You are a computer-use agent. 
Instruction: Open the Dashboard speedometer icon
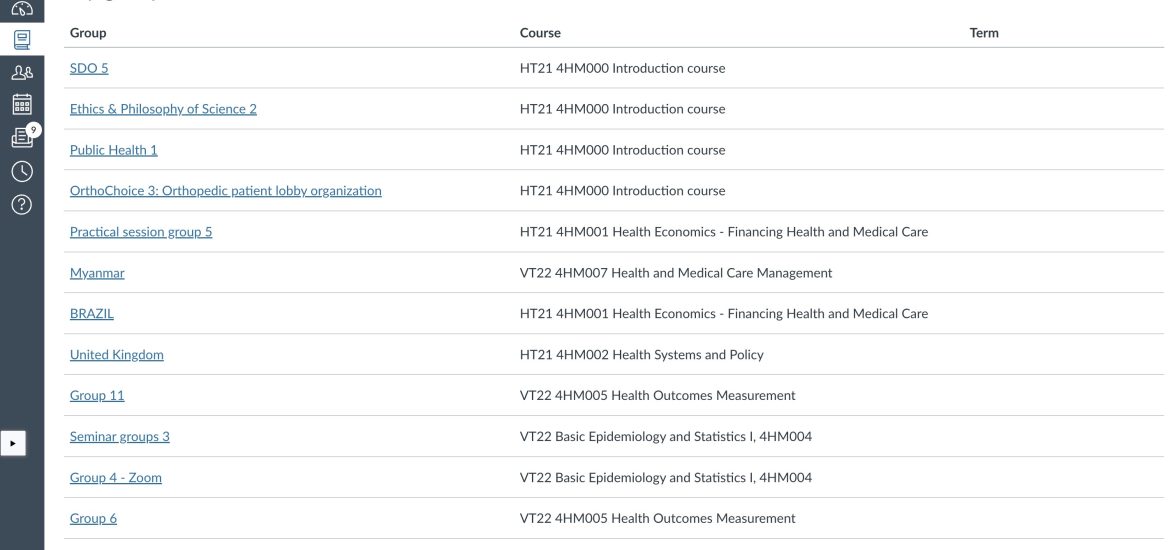(x=22, y=8)
